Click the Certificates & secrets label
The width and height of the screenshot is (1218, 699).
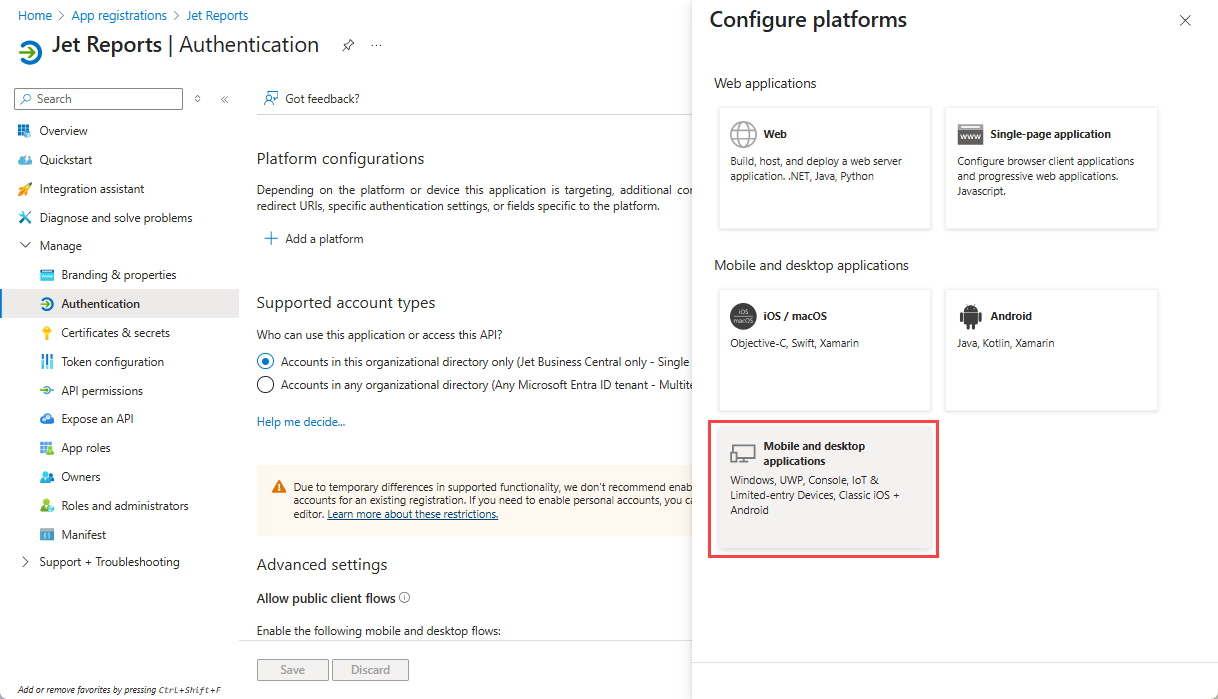tap(116, 333)
